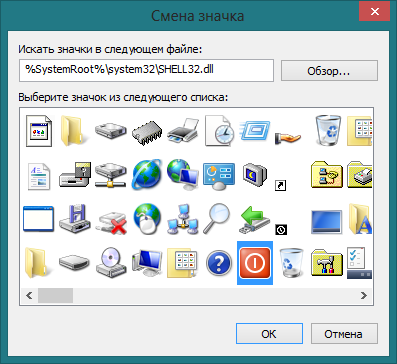Pick the monitor with moon sleep icon
This screenshot has width=397, height=364.
255,174
